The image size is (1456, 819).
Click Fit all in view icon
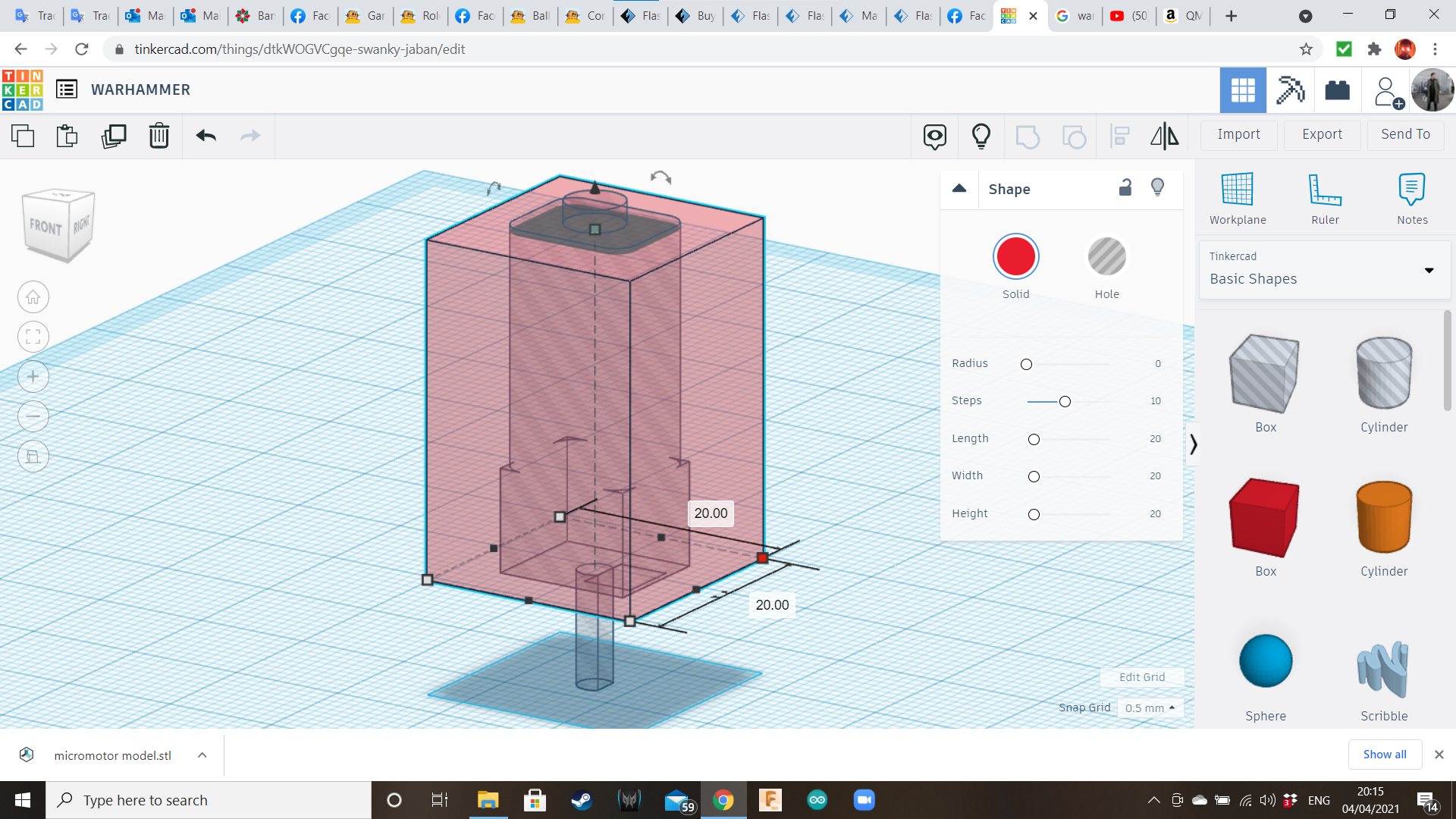pyautogui.click(x=33, y=337)
